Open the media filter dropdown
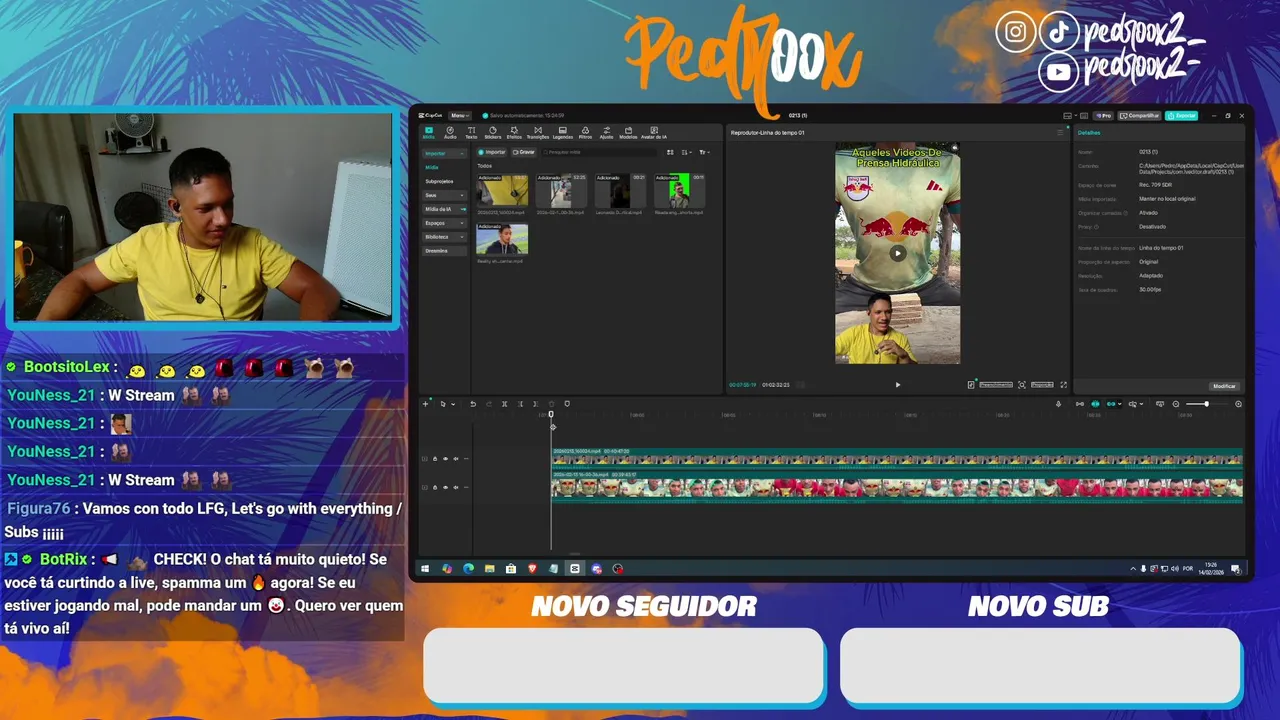 [x=704, y=152]
